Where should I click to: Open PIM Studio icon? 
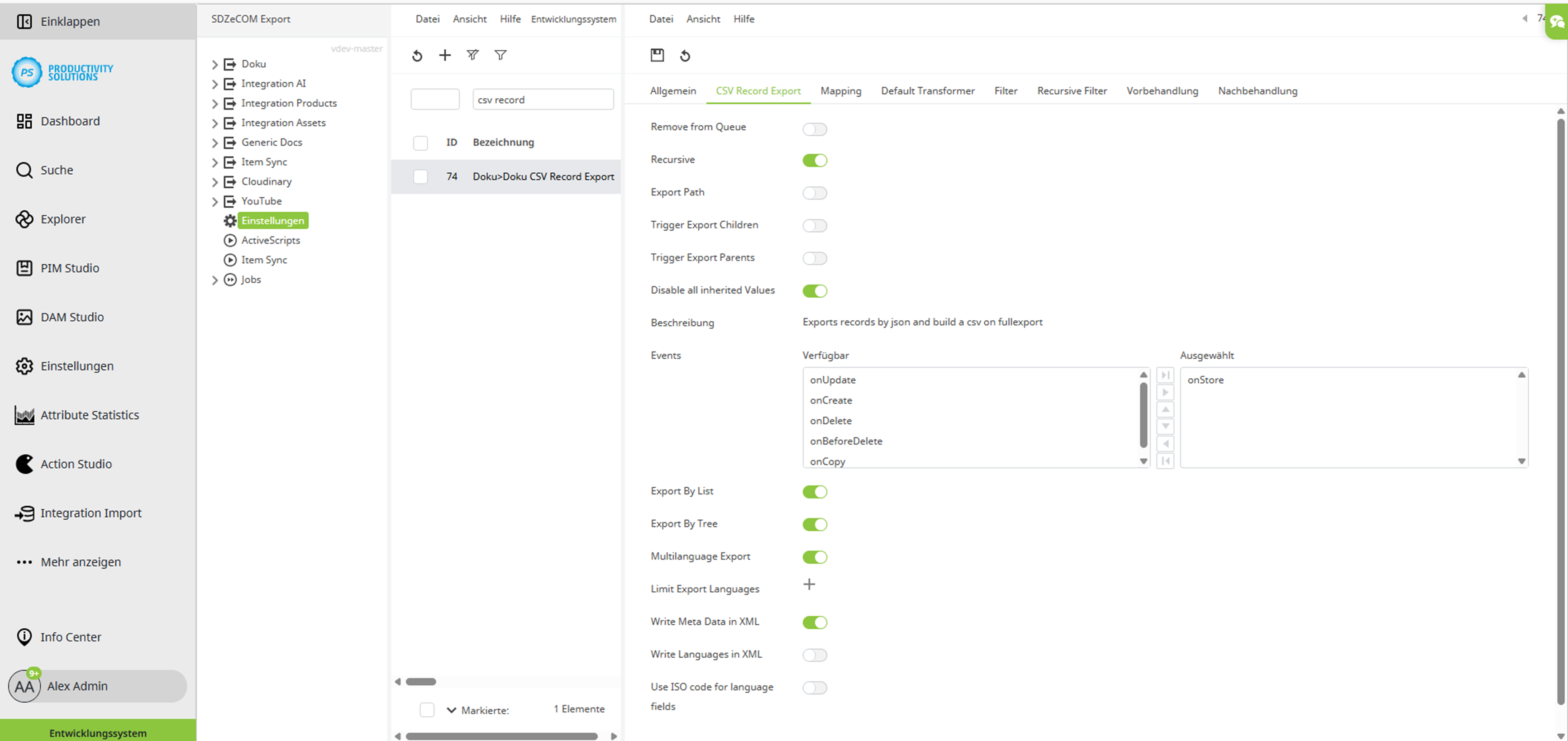(24, 268)
